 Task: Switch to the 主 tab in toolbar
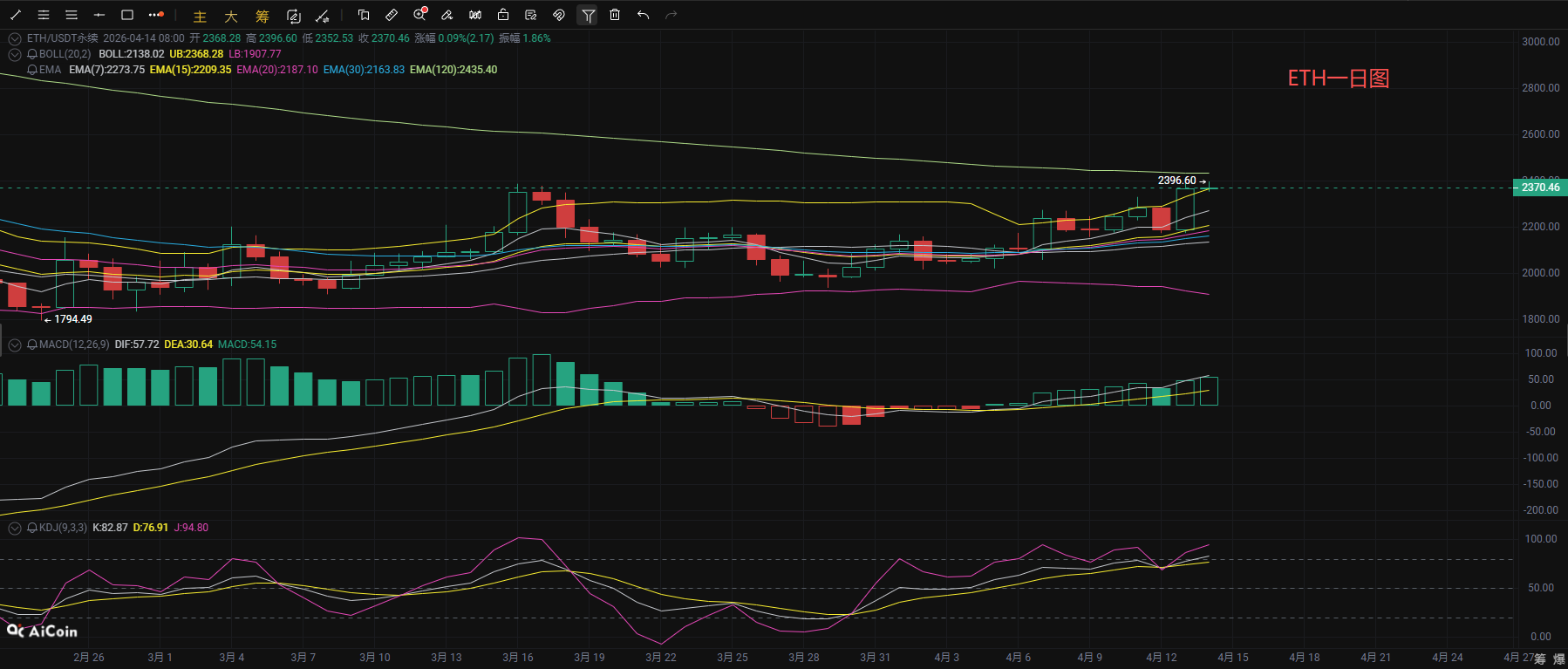coord(200,17)
